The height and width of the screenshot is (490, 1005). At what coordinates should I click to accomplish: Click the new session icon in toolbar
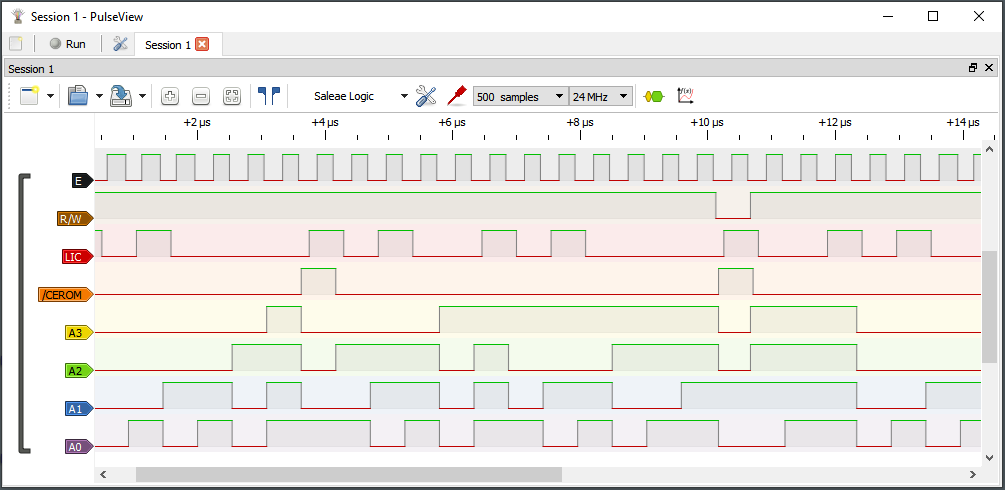29,96
